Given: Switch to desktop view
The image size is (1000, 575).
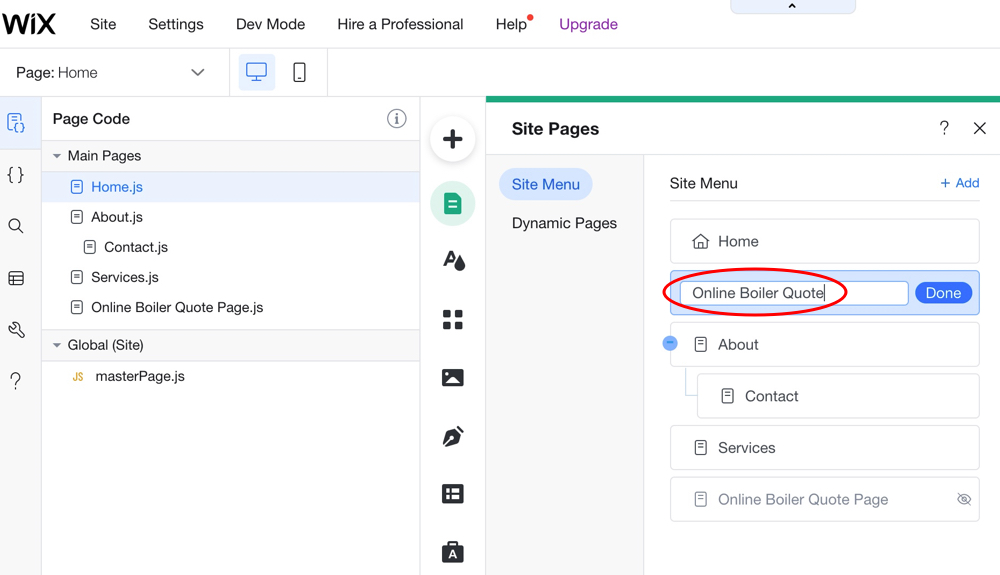Looking at the screenshot, I should (x=256, y=72).
